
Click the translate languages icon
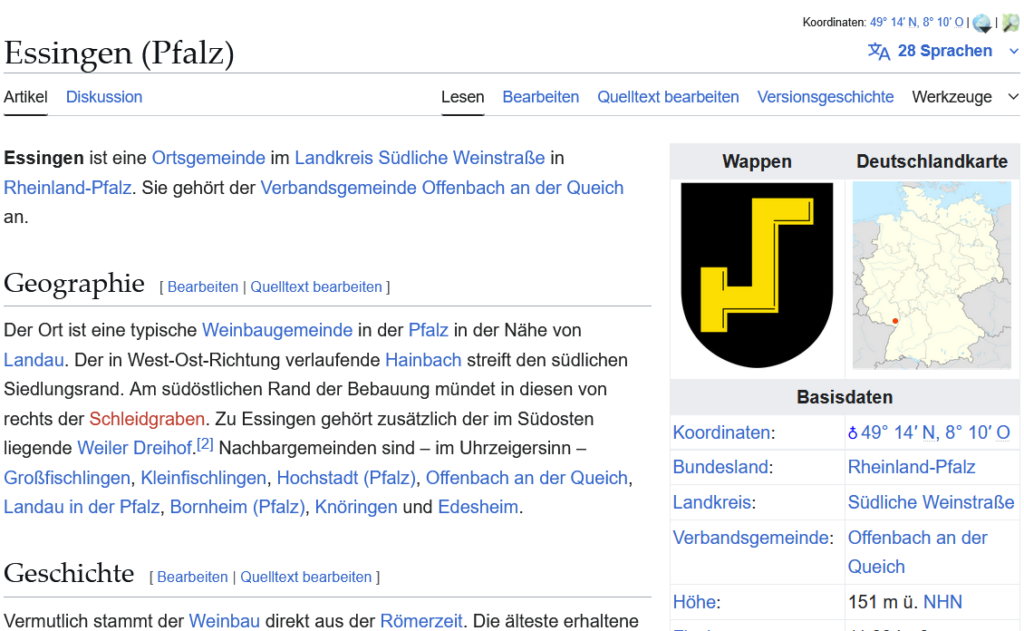[879, 52]
